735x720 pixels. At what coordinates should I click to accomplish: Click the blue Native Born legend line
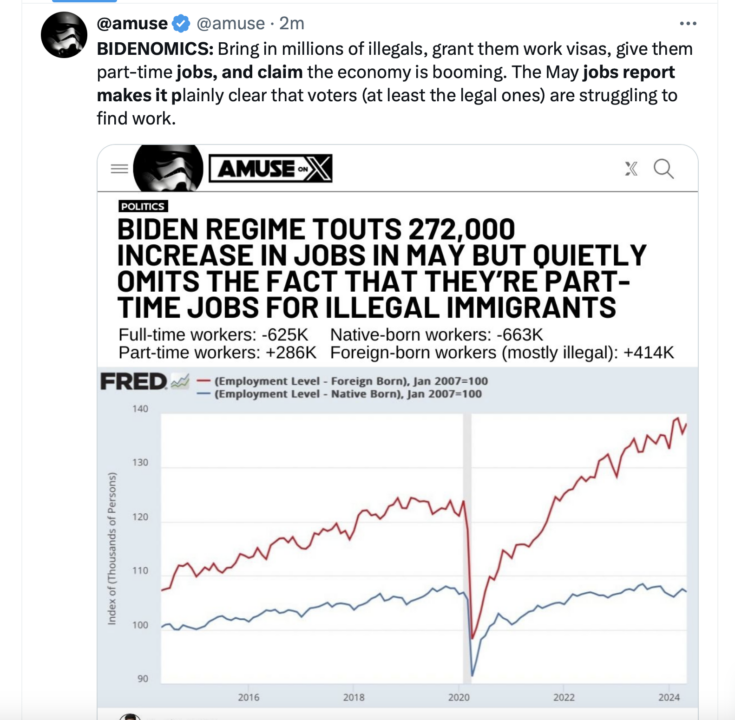[203, 395]
